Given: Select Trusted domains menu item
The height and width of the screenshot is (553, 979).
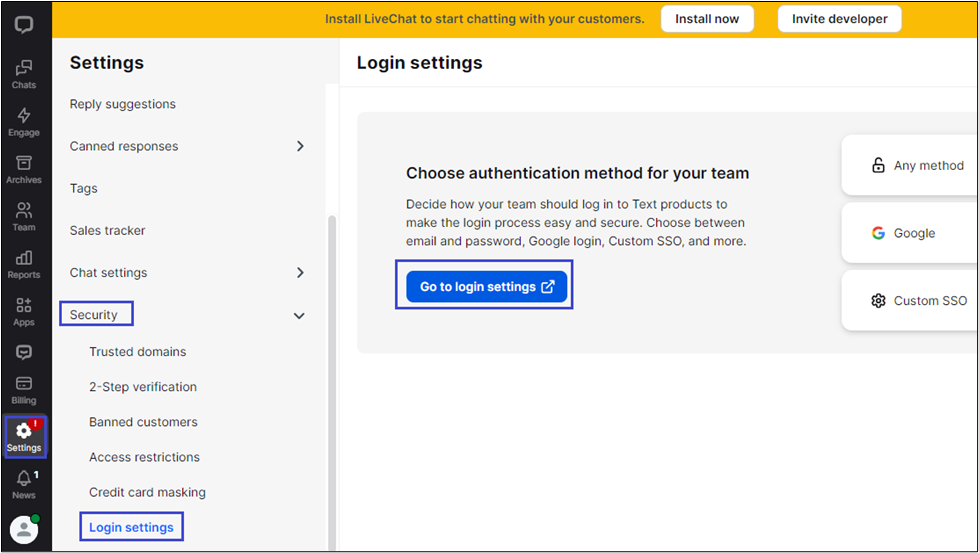Looking at the screenshot, I should (137, 352).
